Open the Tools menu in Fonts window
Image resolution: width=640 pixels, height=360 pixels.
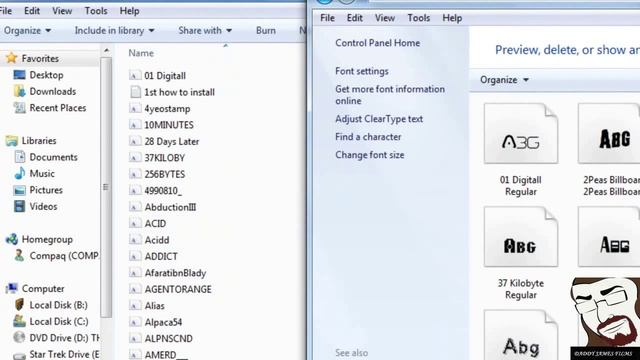[x=418, y=18]
